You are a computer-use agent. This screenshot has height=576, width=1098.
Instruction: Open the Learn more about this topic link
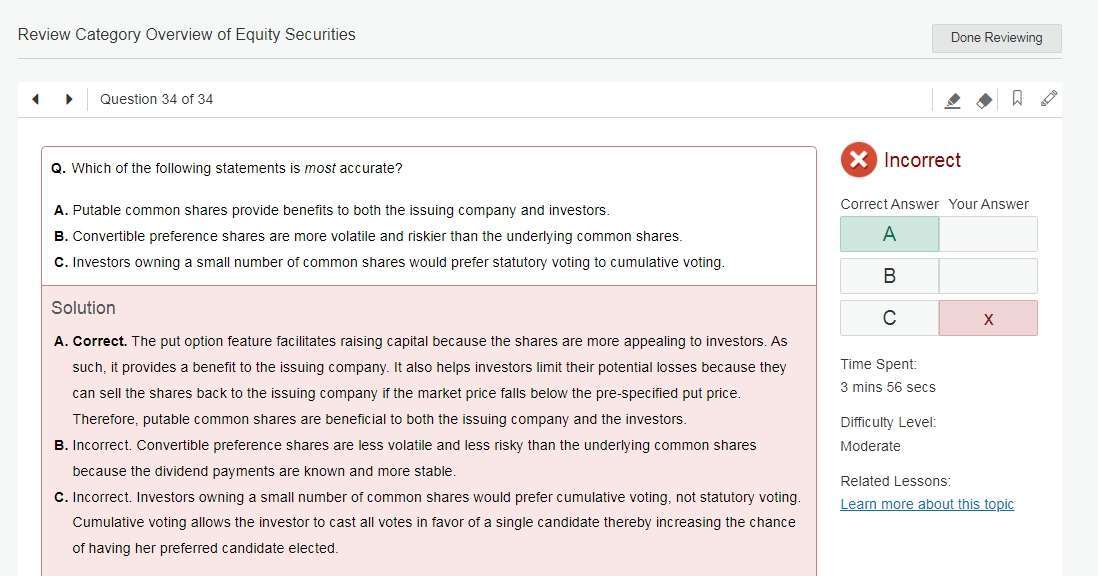(927, 504)
